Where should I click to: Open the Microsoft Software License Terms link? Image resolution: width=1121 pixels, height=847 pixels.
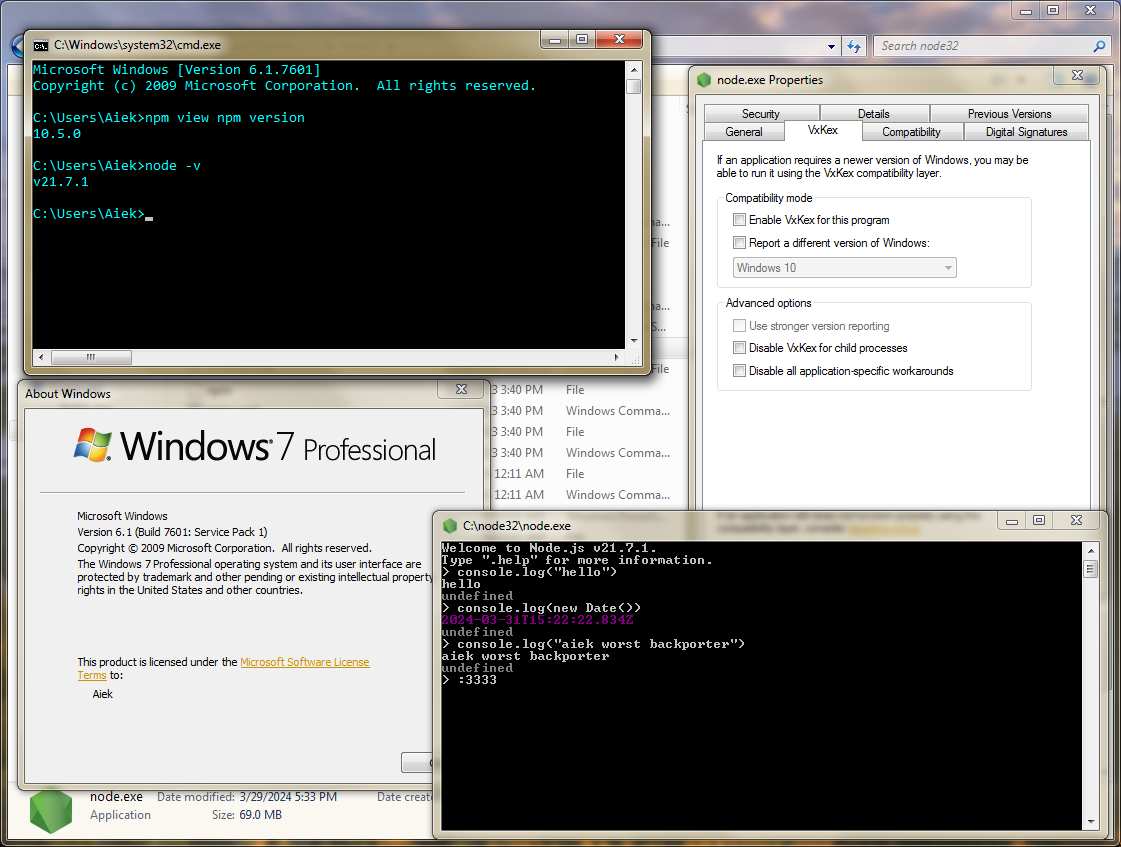[x=305, y=663]
